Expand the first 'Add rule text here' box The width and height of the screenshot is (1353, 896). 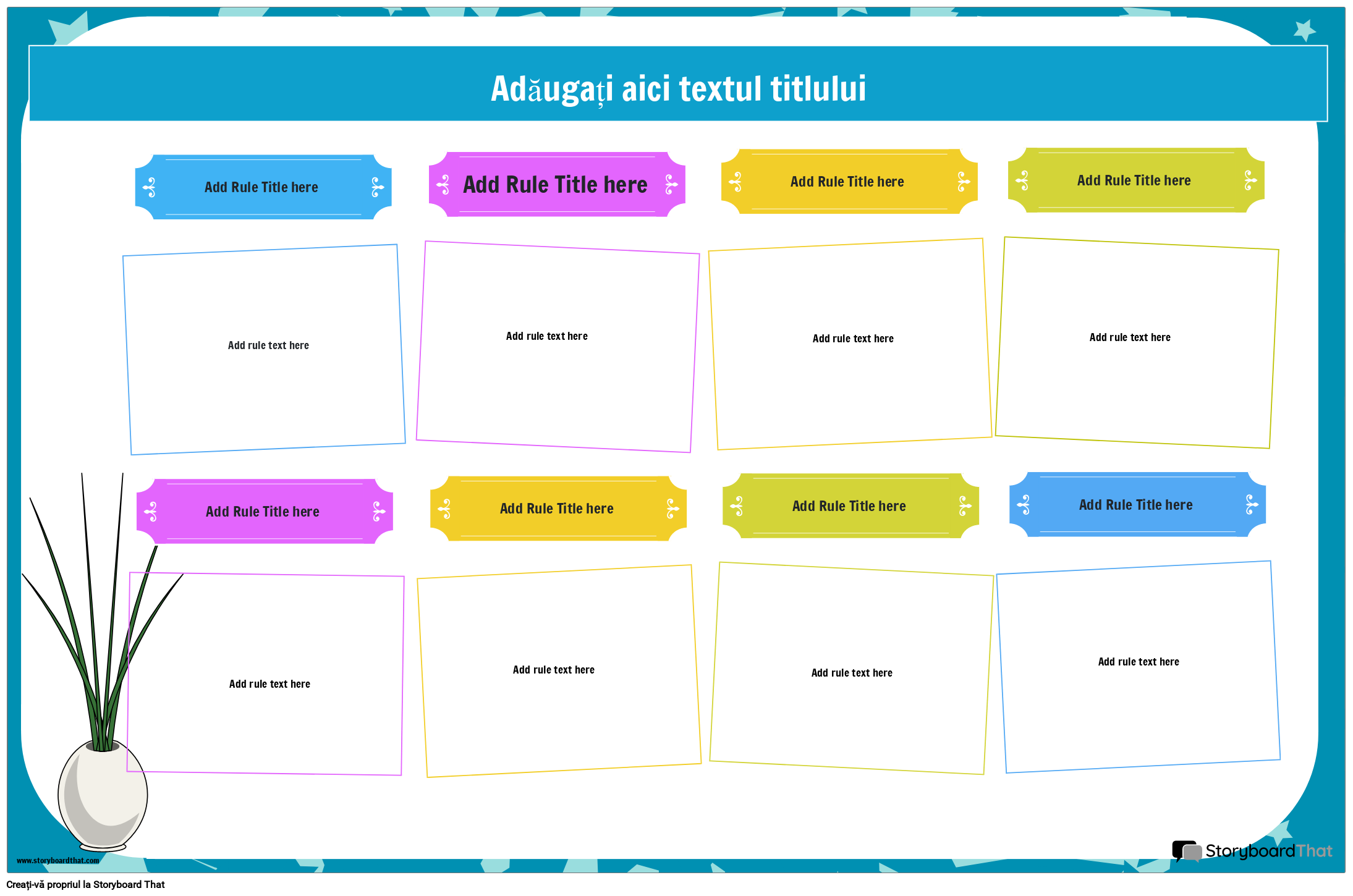pos(267,346)
